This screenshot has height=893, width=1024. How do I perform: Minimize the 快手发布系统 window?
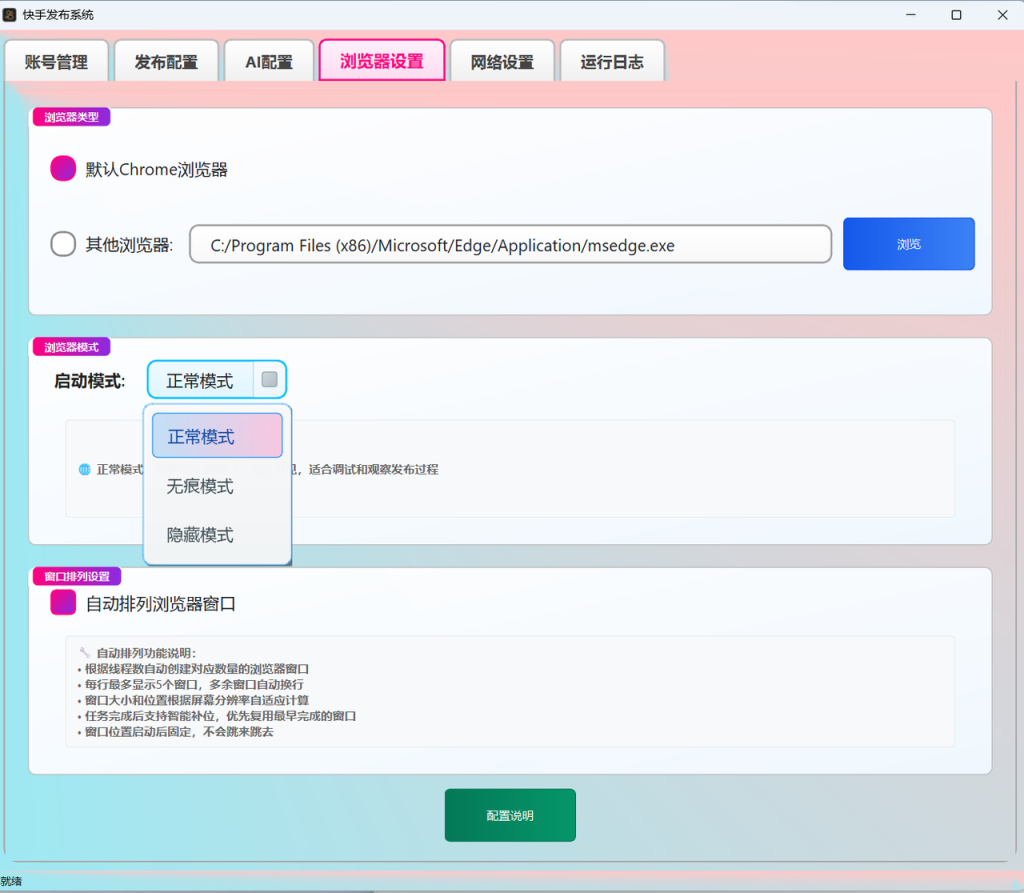pyautogui.click(x=910, y=14)
